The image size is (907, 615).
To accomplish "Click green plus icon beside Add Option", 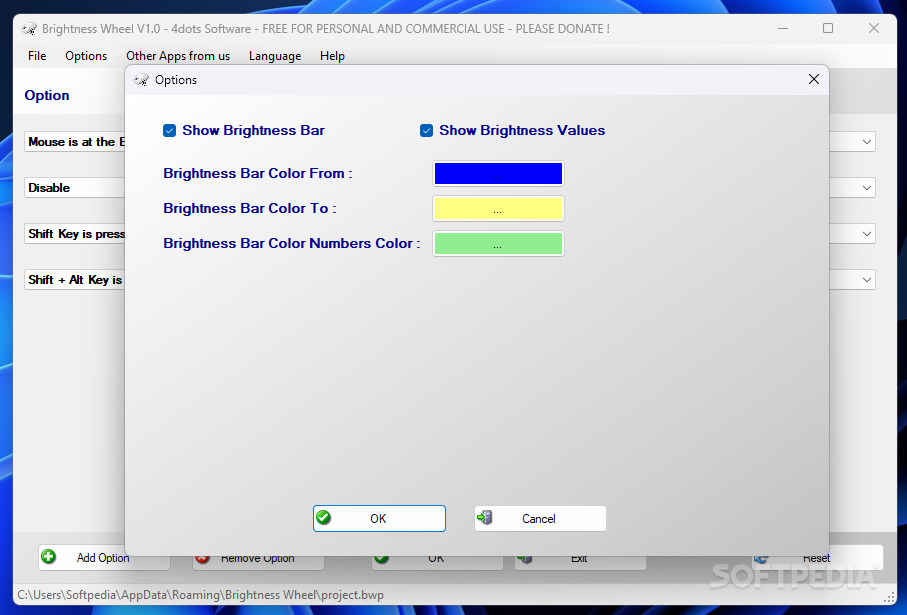I will [49, 557].
